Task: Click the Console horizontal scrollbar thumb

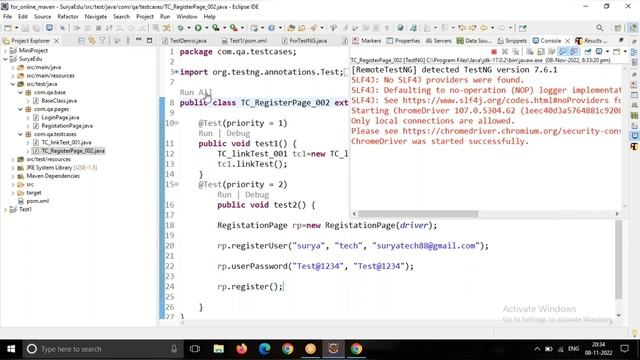Action: [418, 213]
